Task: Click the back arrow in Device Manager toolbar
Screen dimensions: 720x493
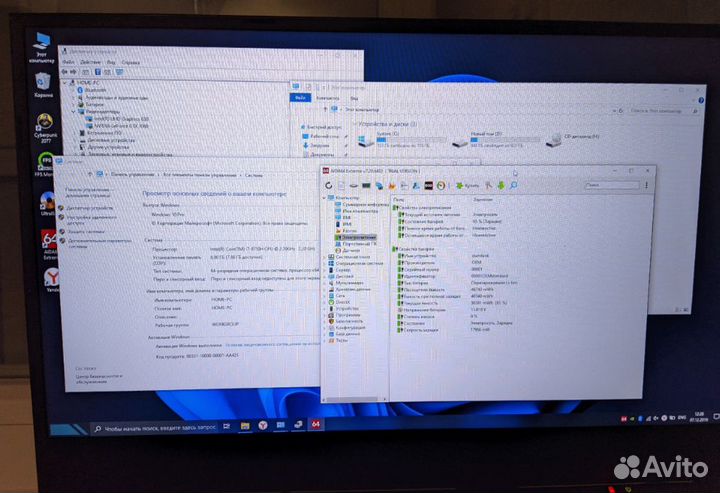Action: [65, 72]
